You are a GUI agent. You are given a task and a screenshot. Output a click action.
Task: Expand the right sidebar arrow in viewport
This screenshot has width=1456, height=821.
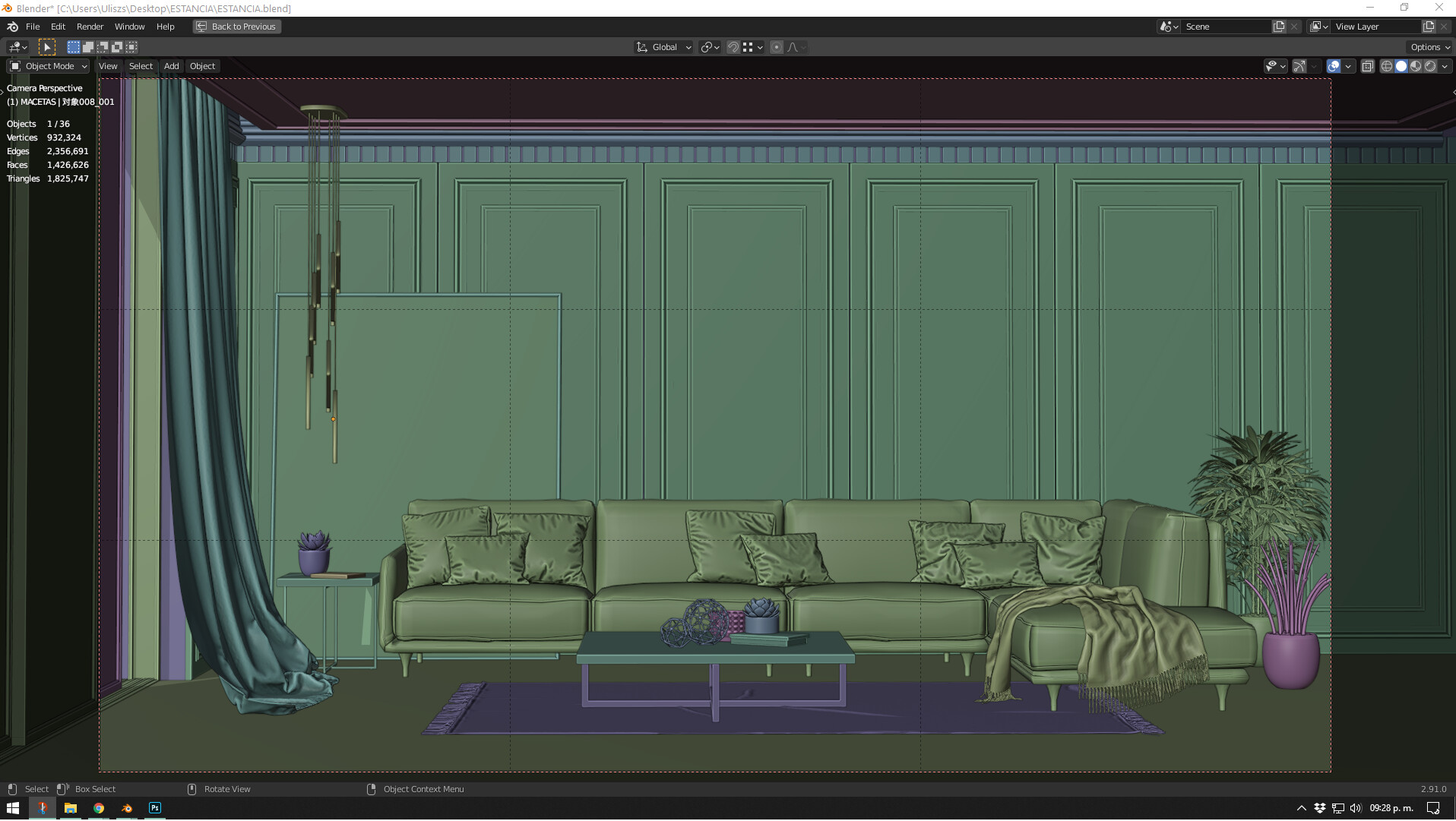tap(1453, 91)
